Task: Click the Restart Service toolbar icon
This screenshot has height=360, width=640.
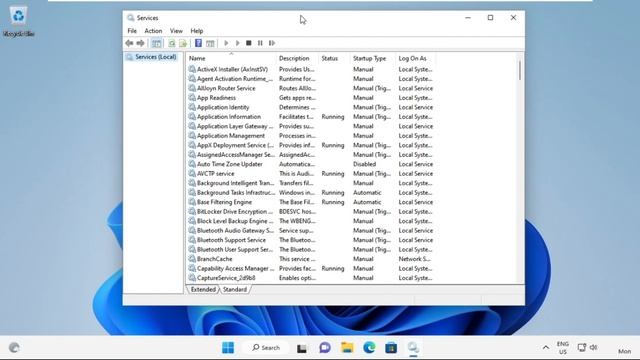Action: click(272, 43)
